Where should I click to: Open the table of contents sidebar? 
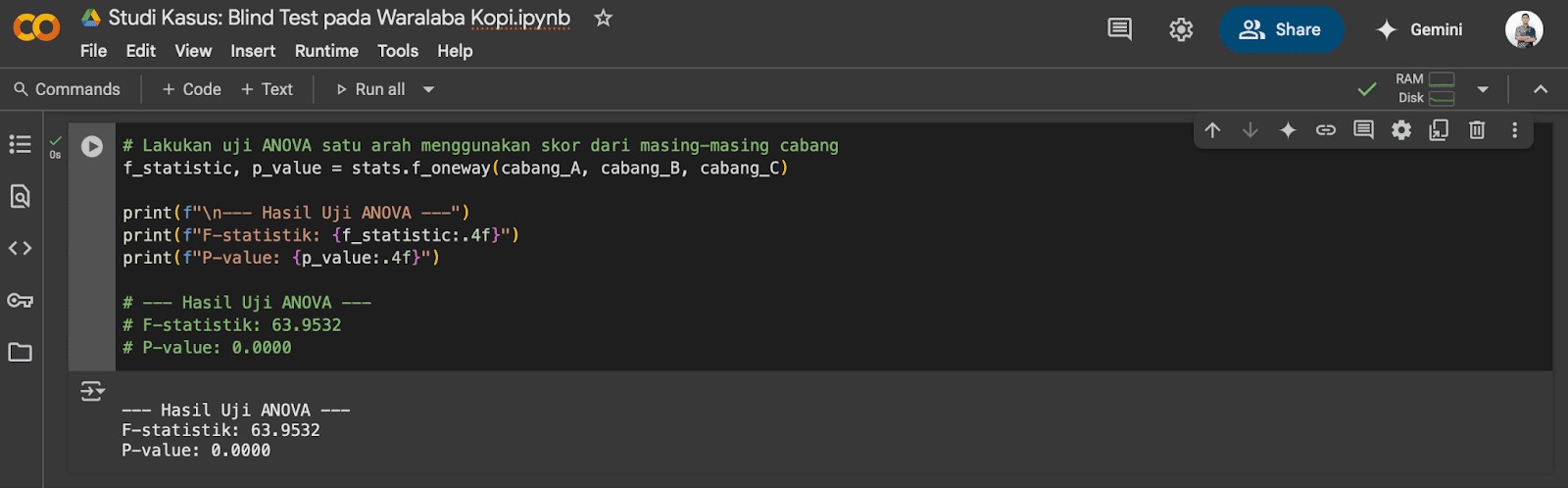point(20,145)
